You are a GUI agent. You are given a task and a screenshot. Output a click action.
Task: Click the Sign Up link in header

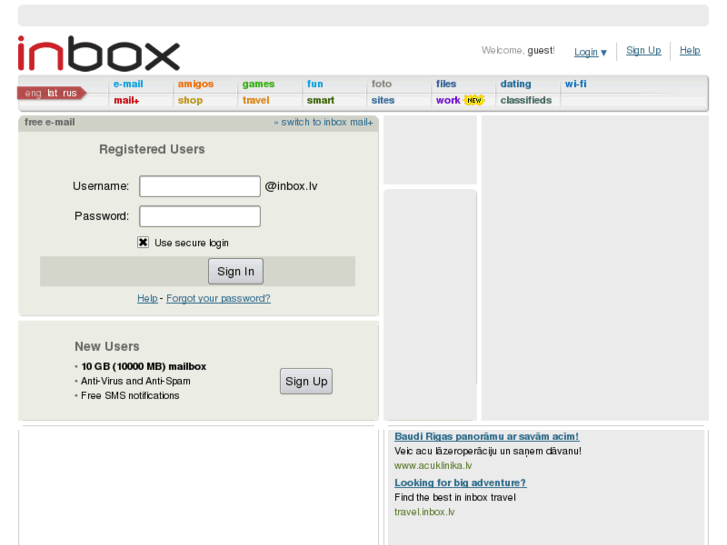pyautogui.click(x=644, y=50)
